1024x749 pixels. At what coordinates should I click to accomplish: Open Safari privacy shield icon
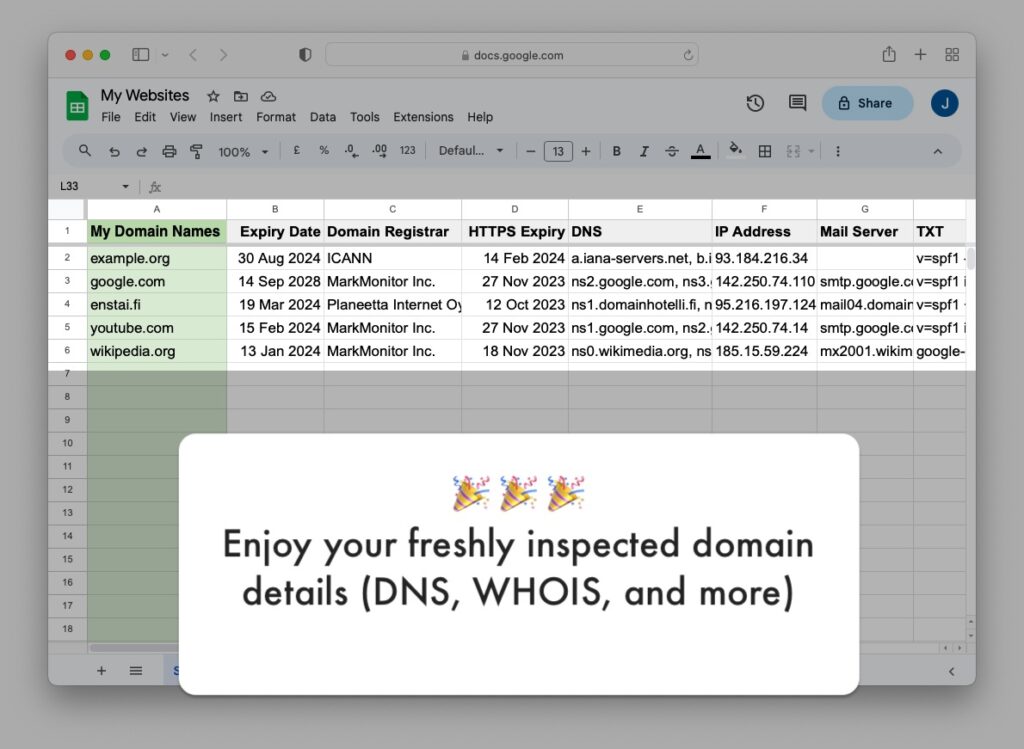point(305,55)
